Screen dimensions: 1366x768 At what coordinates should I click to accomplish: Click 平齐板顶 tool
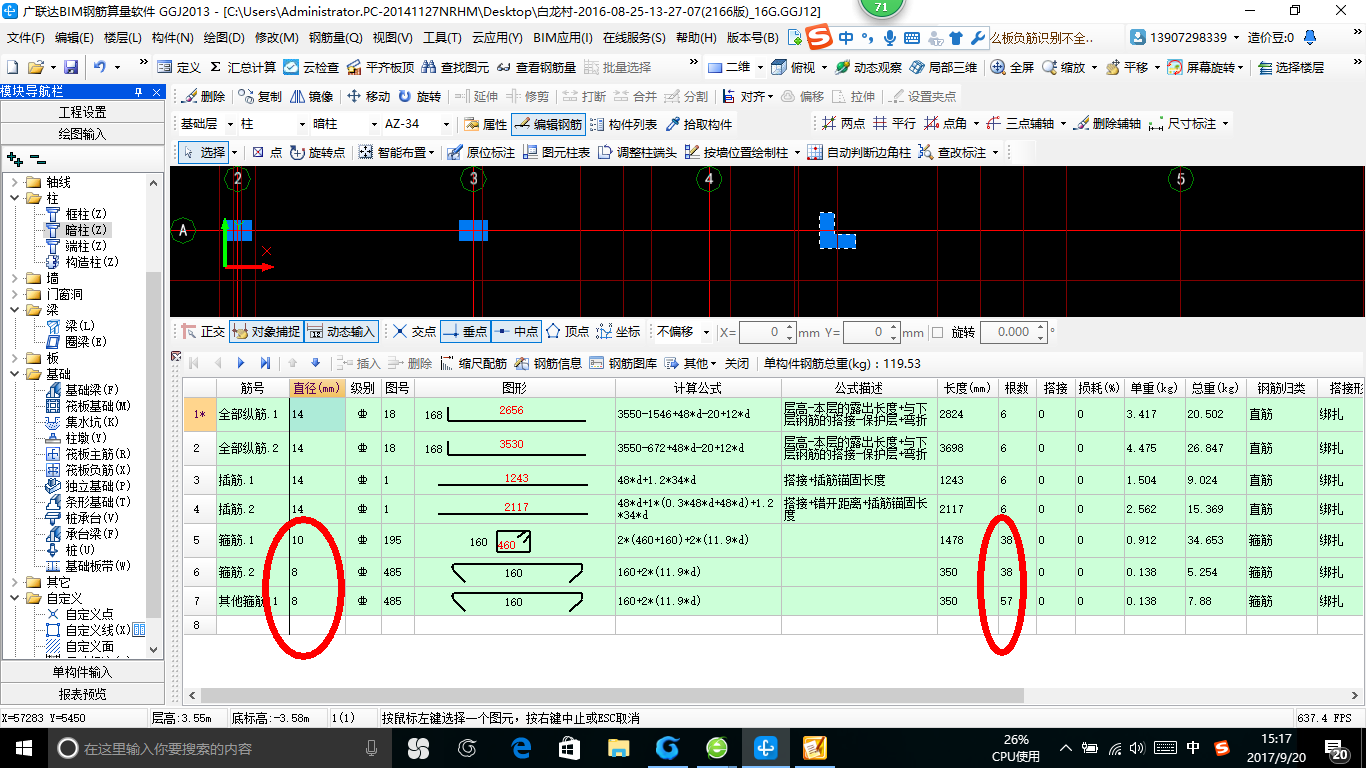[380, 67]
